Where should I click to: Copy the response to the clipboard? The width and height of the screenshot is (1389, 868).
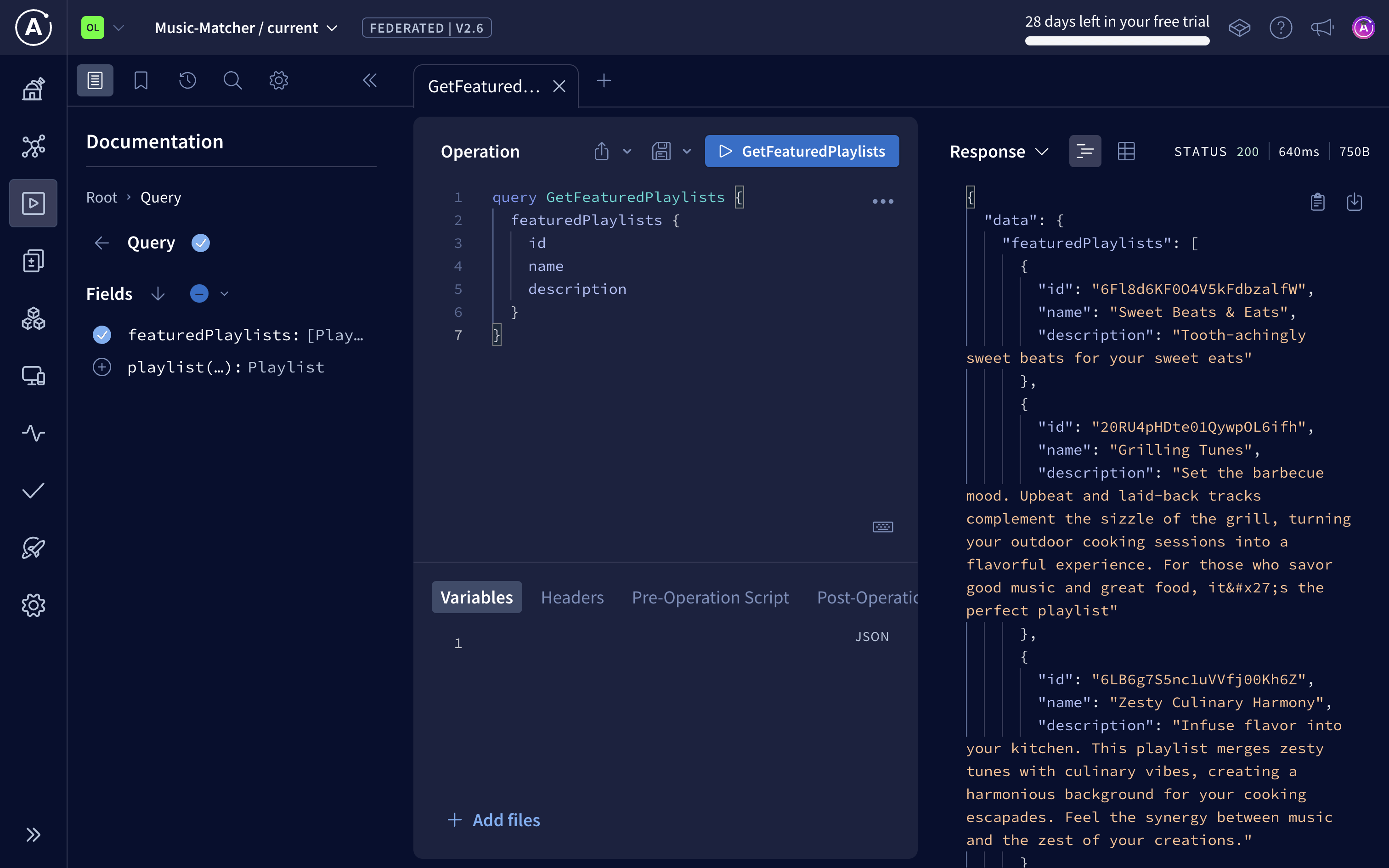pyautogui.click(x=1317, y=202)
